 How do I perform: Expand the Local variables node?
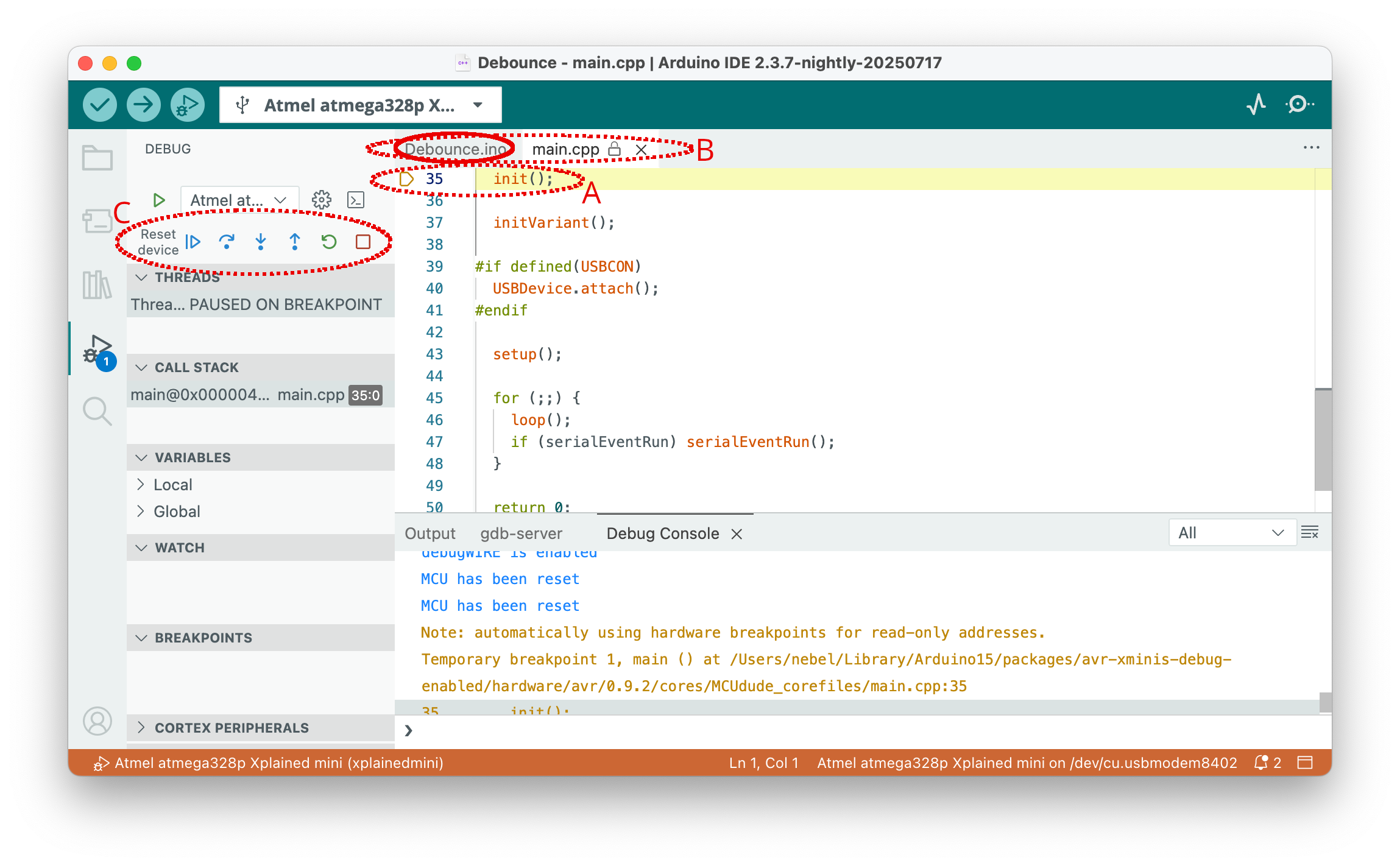tap(141, 485)
